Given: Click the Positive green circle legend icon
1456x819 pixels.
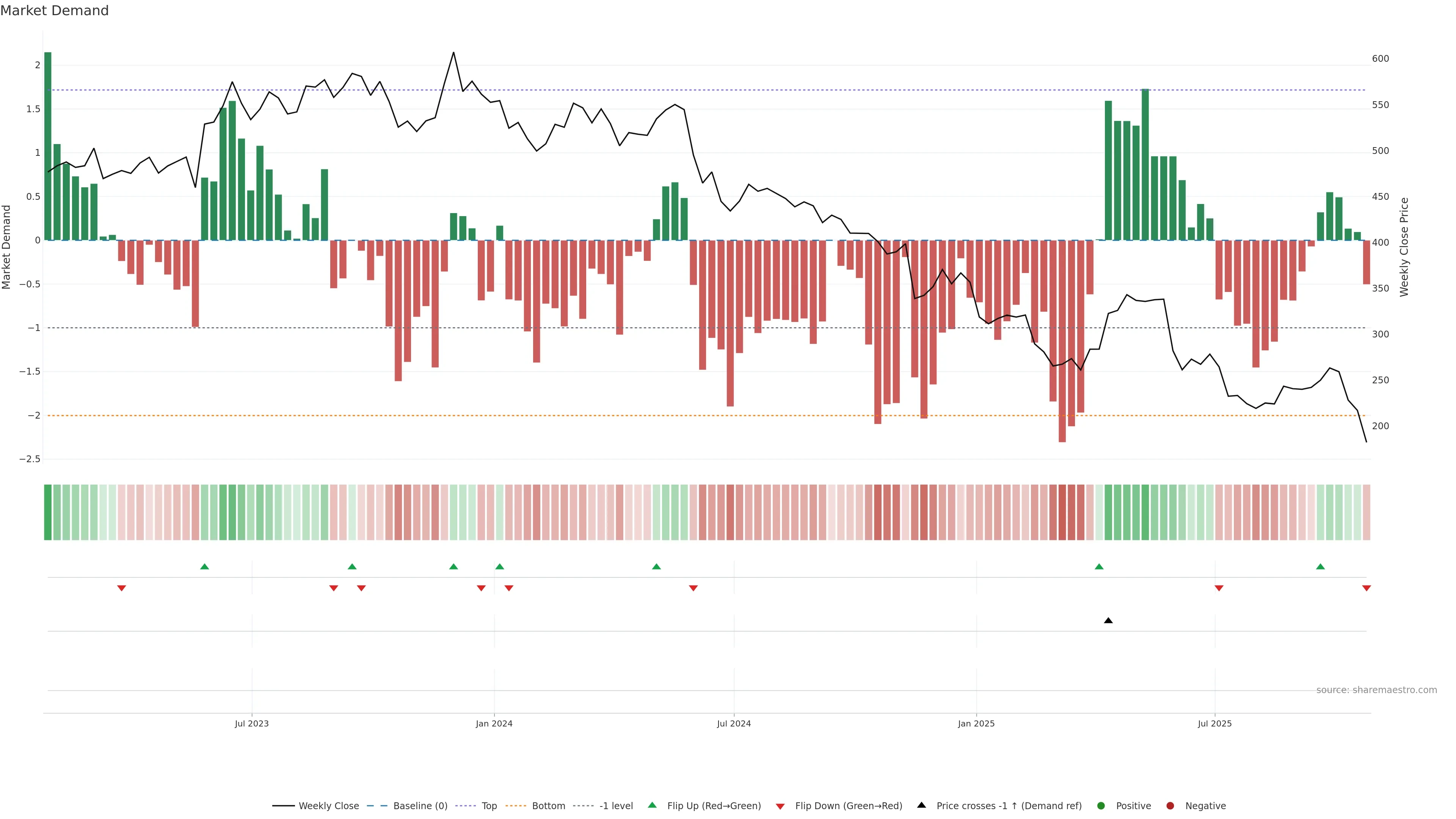Looking at the screenshot, I should (x=1100, y=806).
